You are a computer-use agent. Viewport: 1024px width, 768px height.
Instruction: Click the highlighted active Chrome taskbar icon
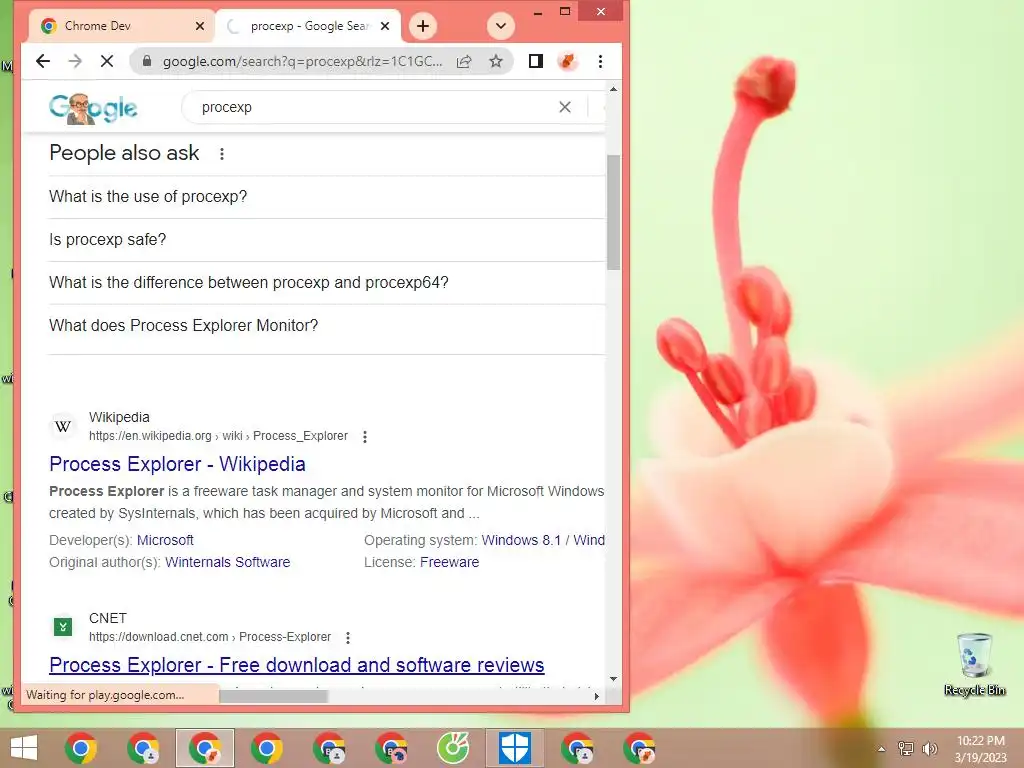tap(204, 748)
